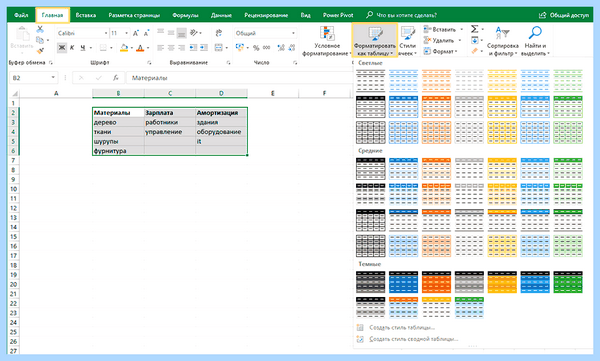Click the text orientation icon
Viewport: 600px width, 361px height.
194,33
